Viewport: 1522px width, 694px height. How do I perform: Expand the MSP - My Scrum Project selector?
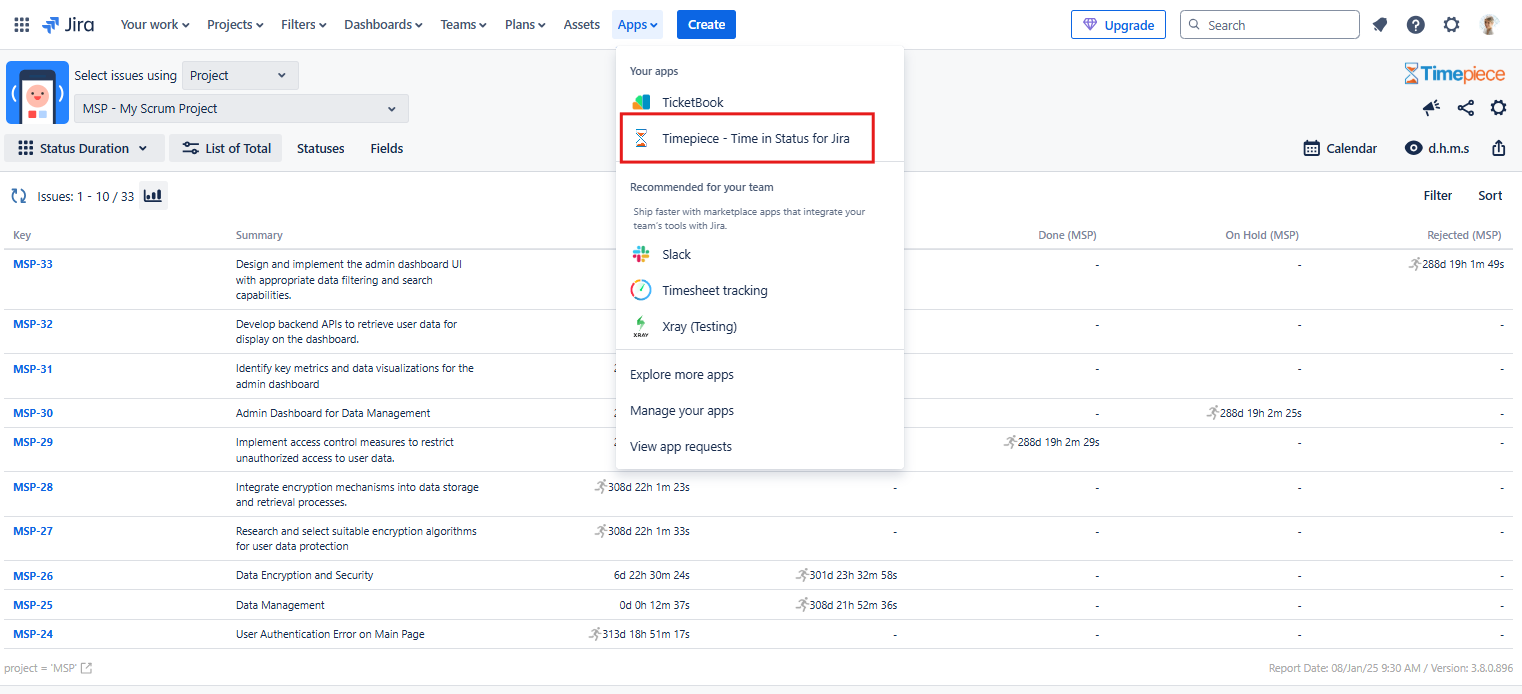241,108
